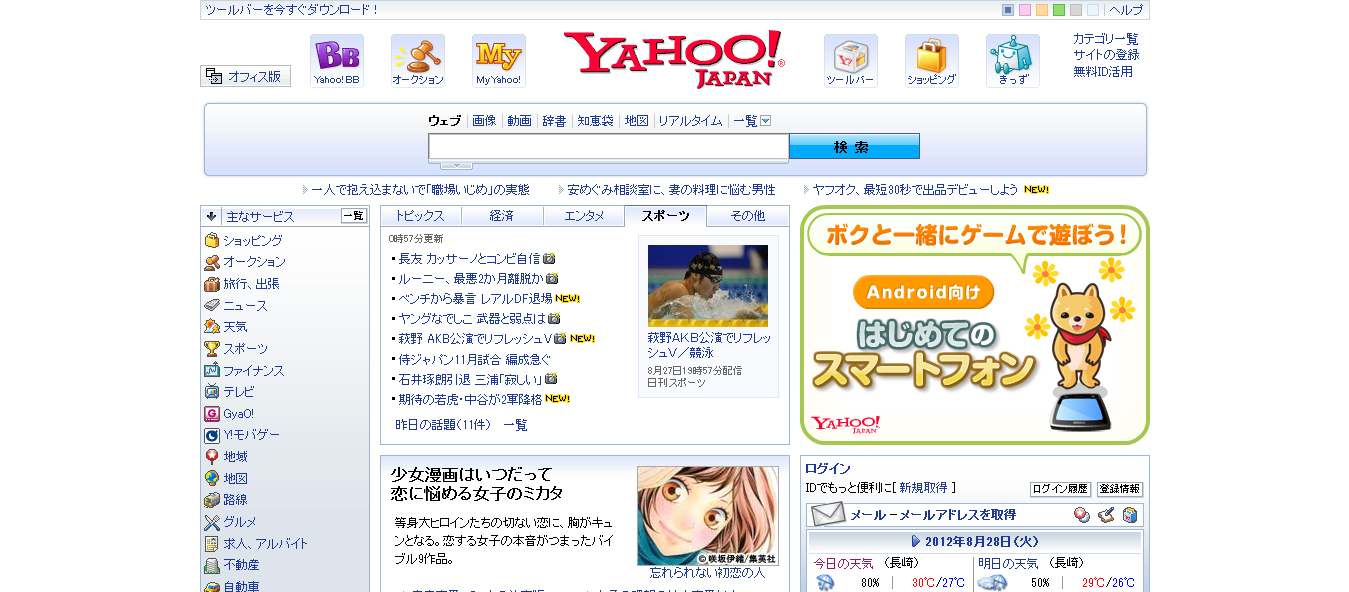The height and width of the screenshot is (592, 1349).
Task: Switch to the エンタメ tab
Action: coord(584,216)
